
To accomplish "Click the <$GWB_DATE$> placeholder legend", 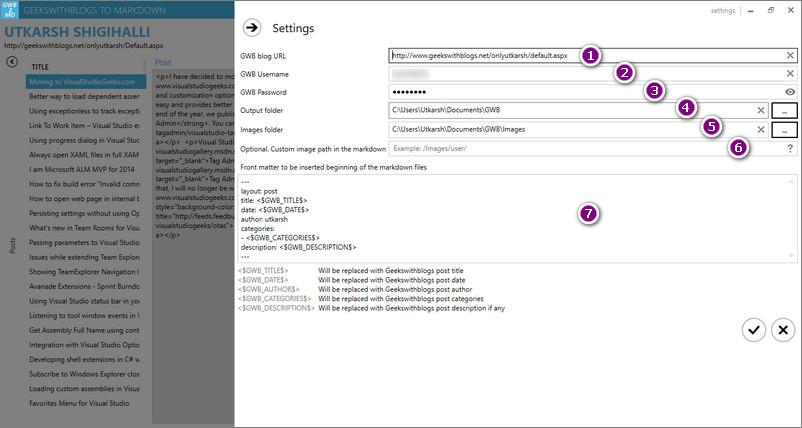I will coord(263,280).
